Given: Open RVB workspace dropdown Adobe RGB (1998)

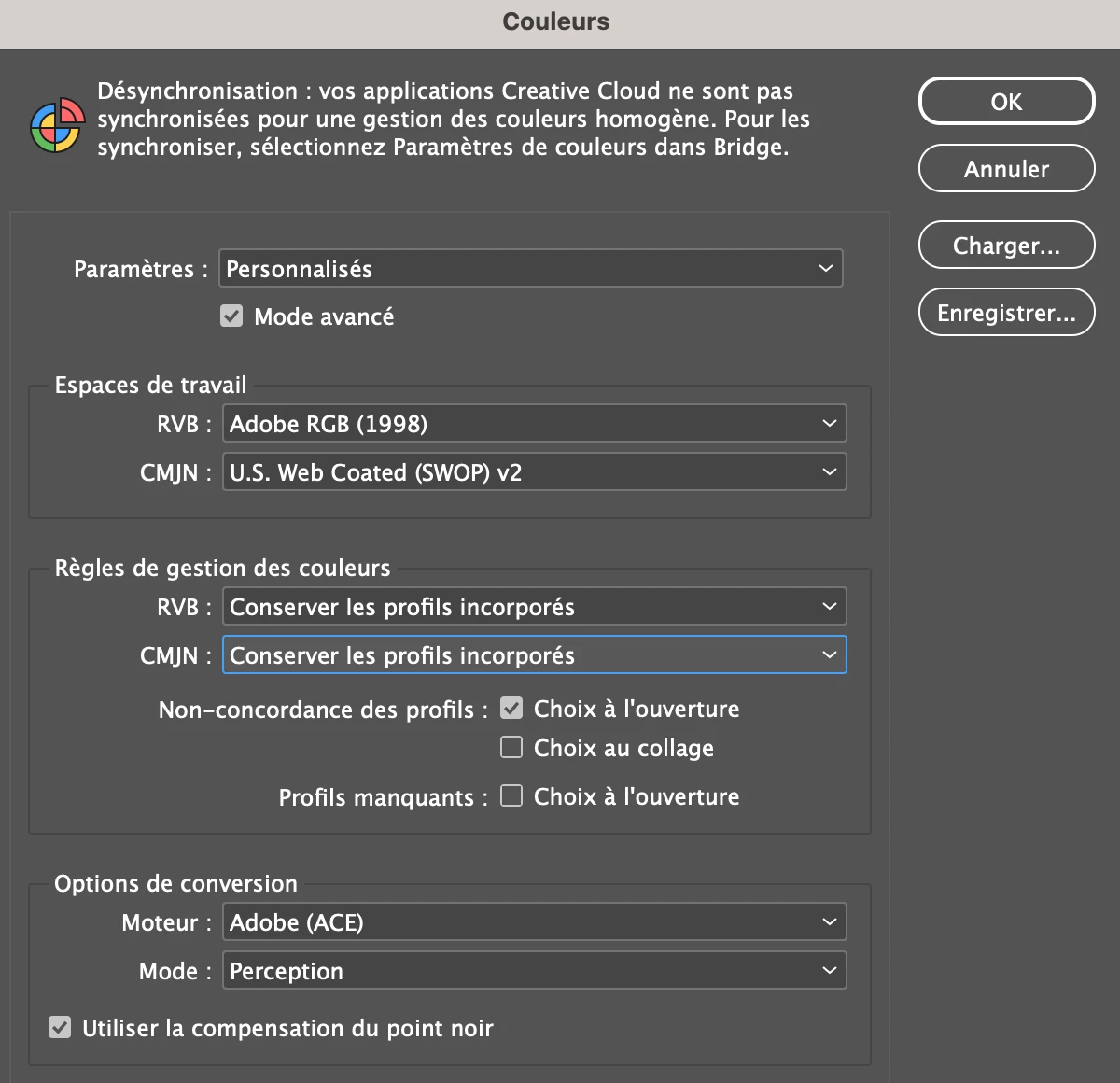Looking at the screenshot, I should coord(535,423).
